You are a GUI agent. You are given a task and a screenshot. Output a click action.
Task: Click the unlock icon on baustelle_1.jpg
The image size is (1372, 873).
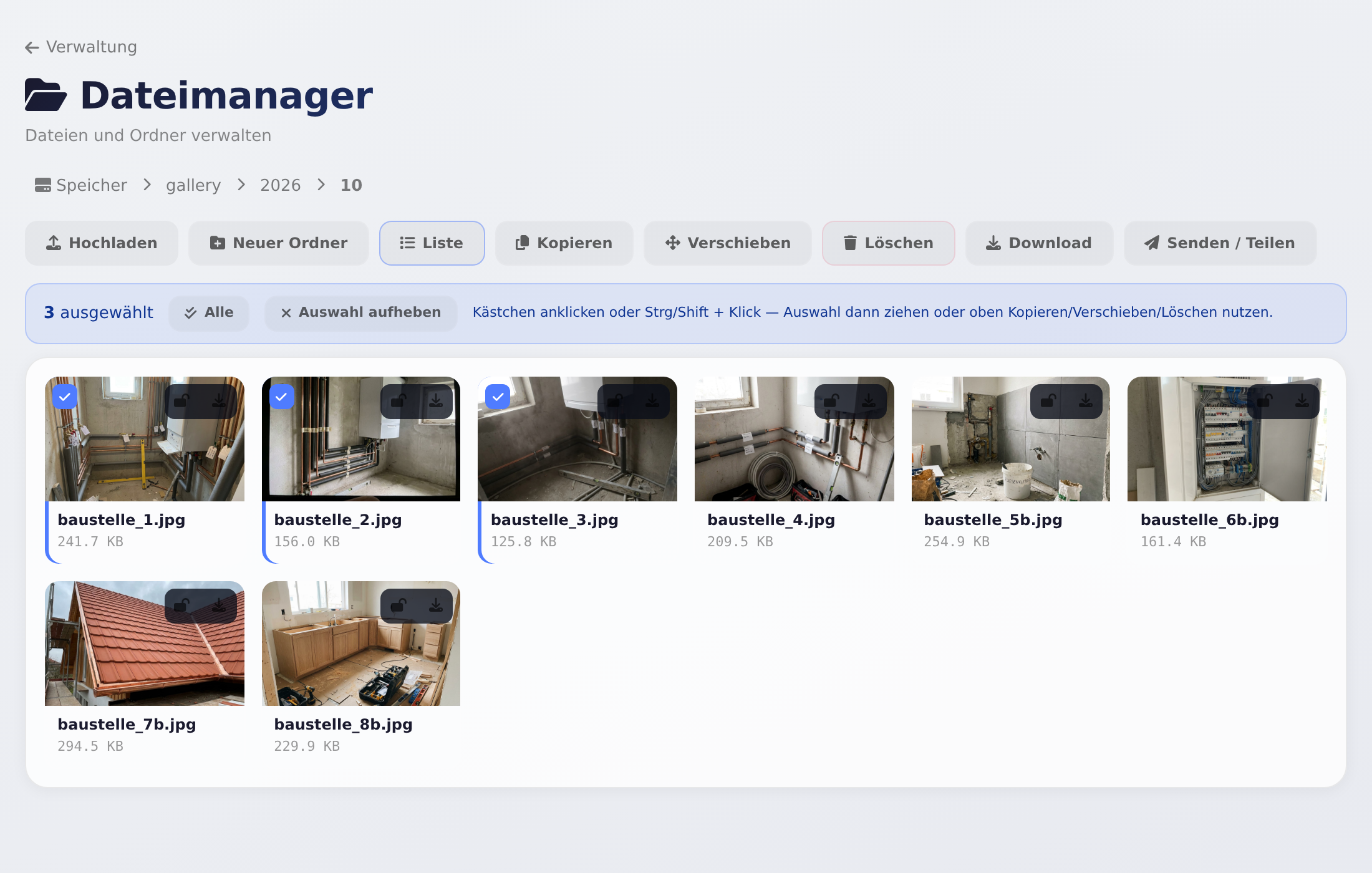coord(181,401)
